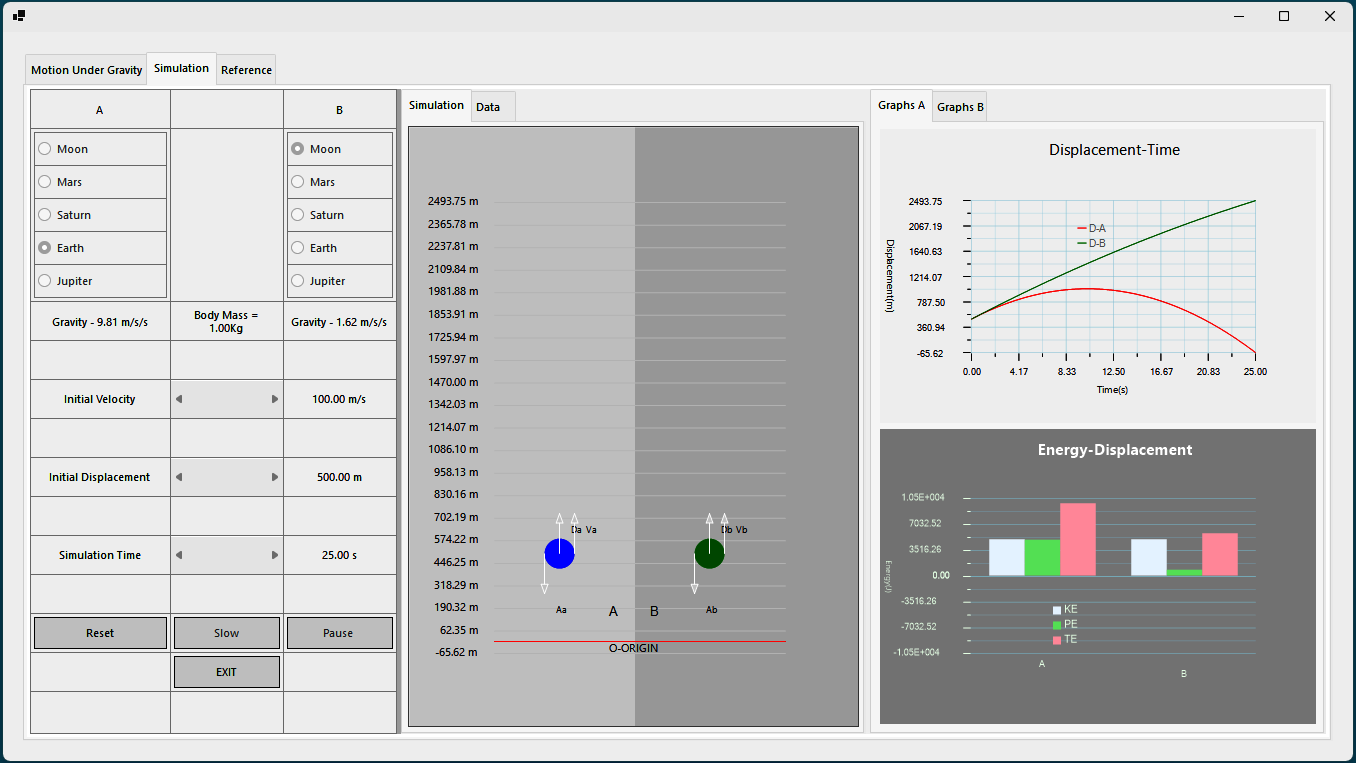Click the D-B legend entry
Viewport: 1356px width, 763px height.
click(1091, 243)
